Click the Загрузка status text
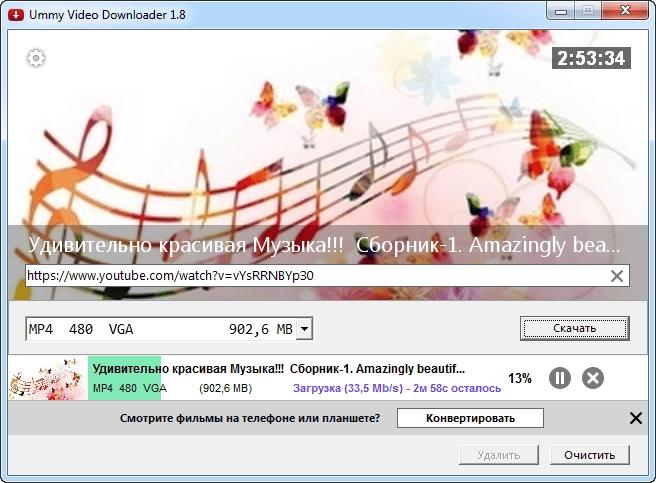 click(x=397, y=388)
